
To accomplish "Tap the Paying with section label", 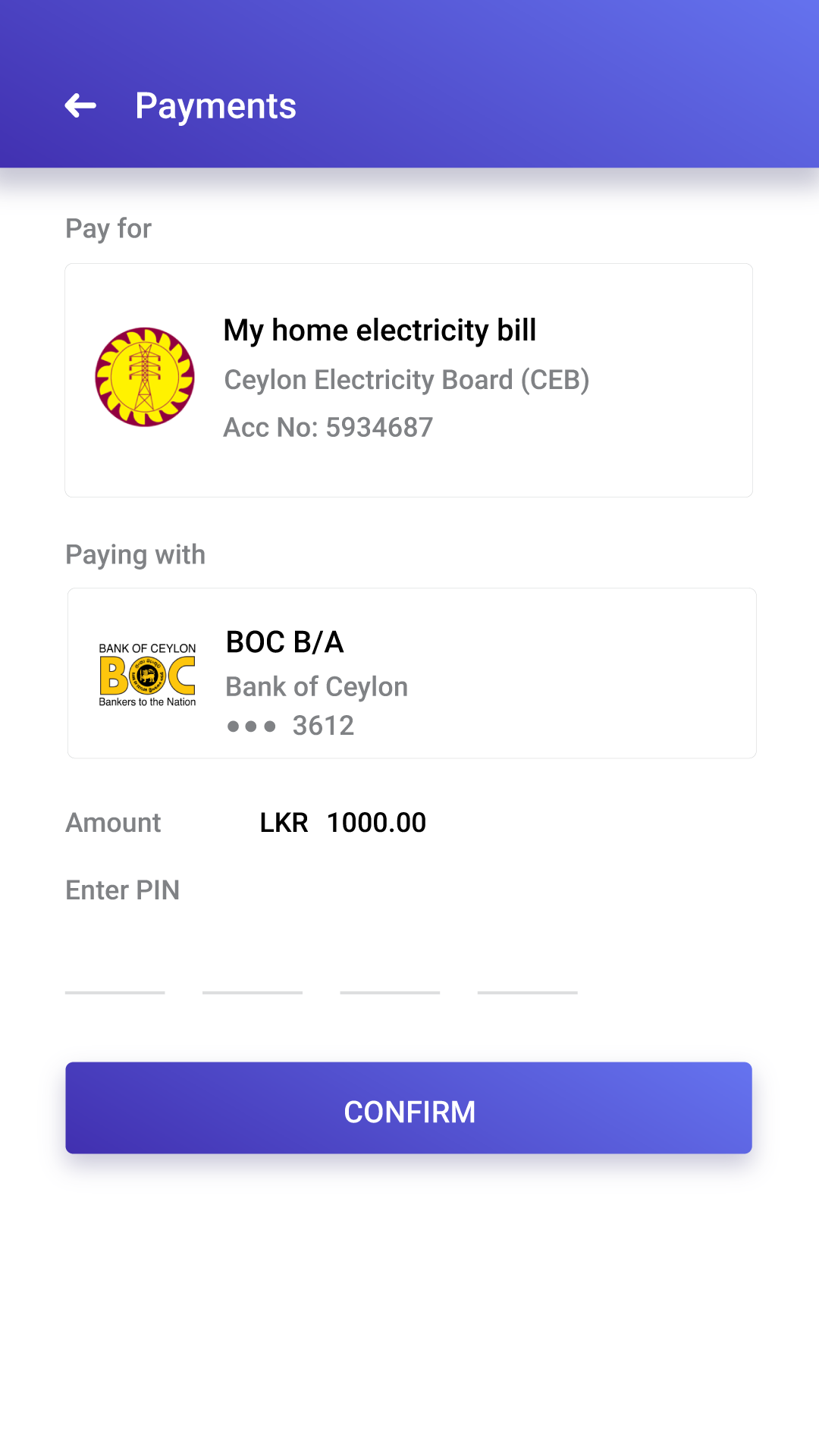I will tap(136, 555).
